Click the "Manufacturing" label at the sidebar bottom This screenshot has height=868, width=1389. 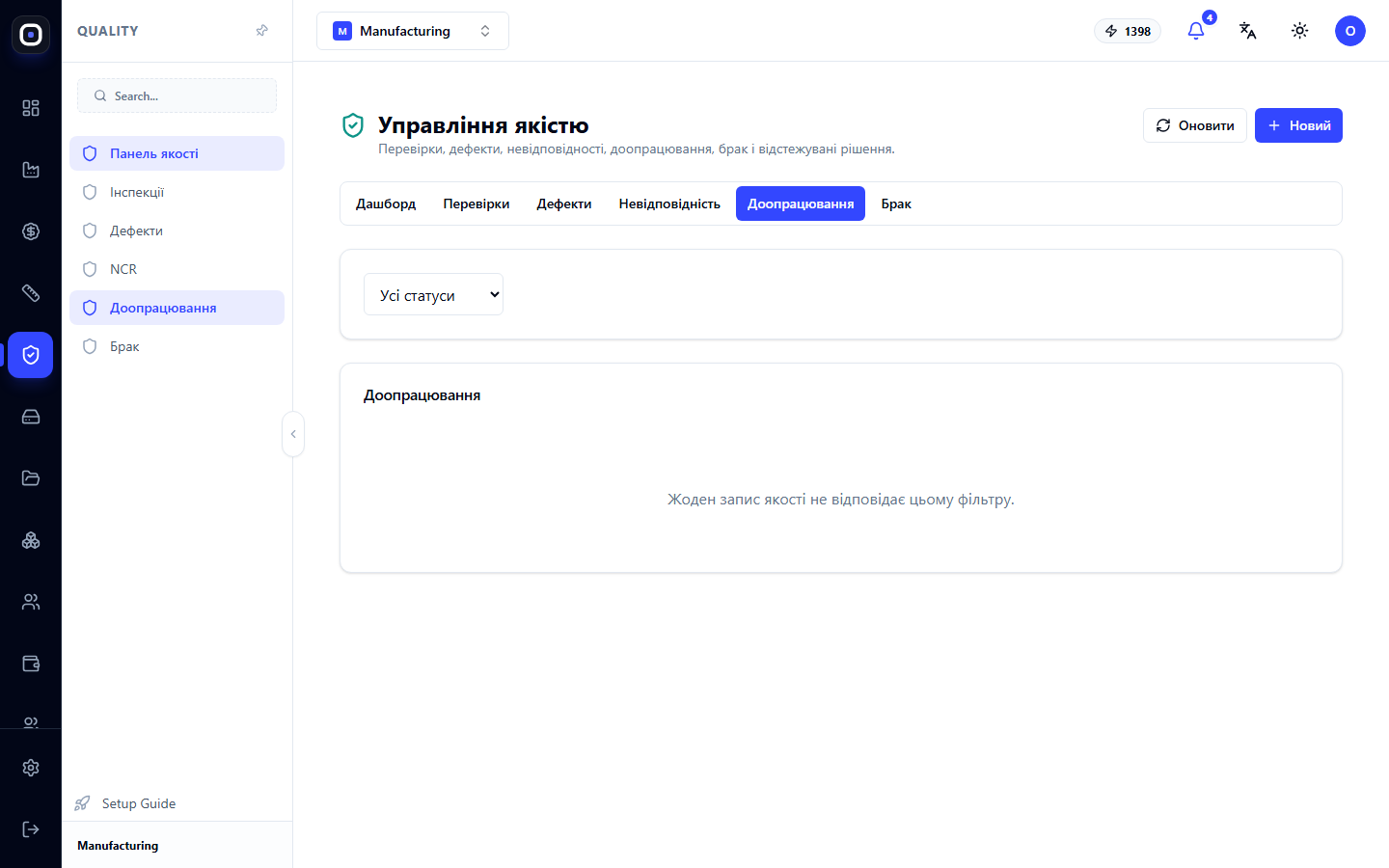click(x=118, y=846)
